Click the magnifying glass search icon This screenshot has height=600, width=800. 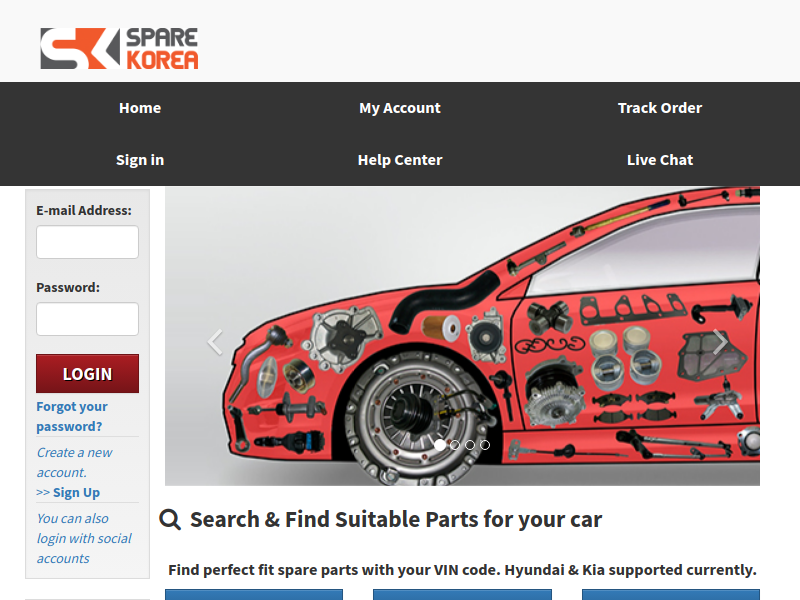point(170,520)
